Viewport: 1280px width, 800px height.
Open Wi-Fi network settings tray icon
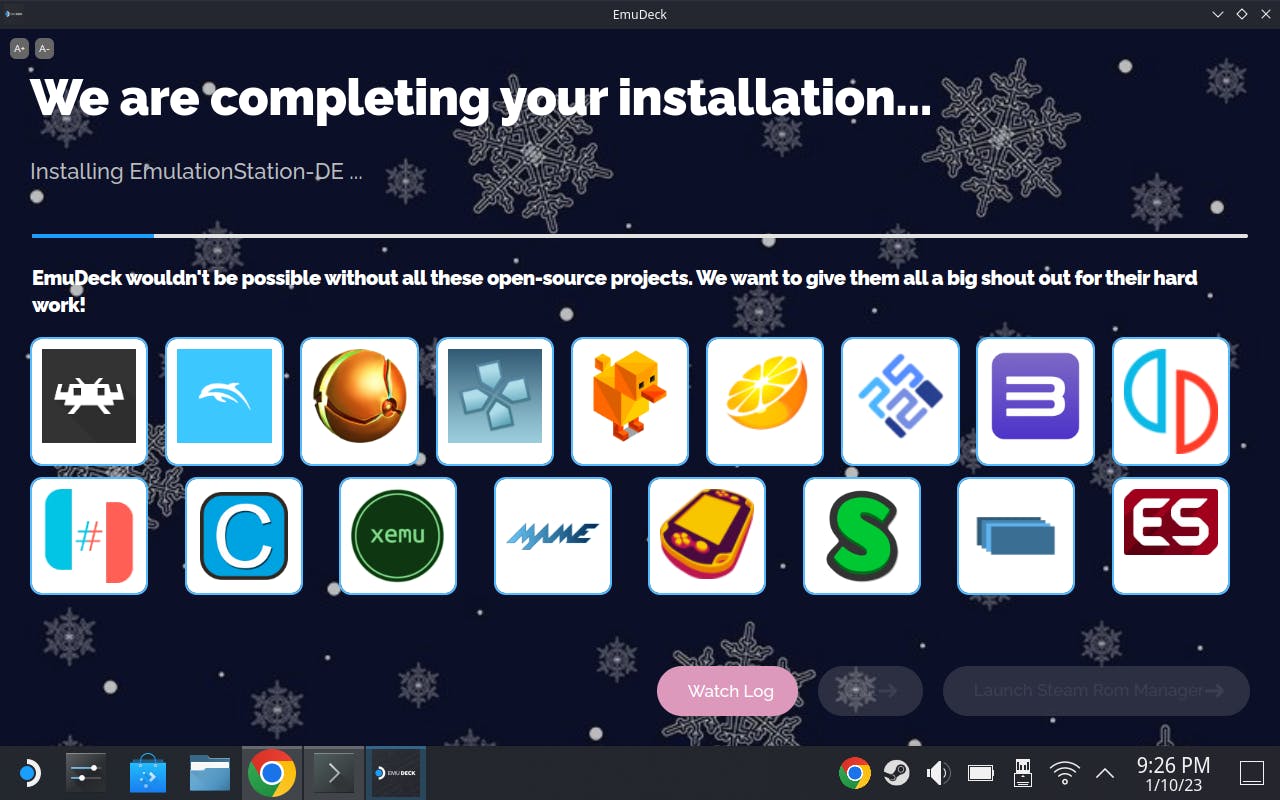[1064, 773]
